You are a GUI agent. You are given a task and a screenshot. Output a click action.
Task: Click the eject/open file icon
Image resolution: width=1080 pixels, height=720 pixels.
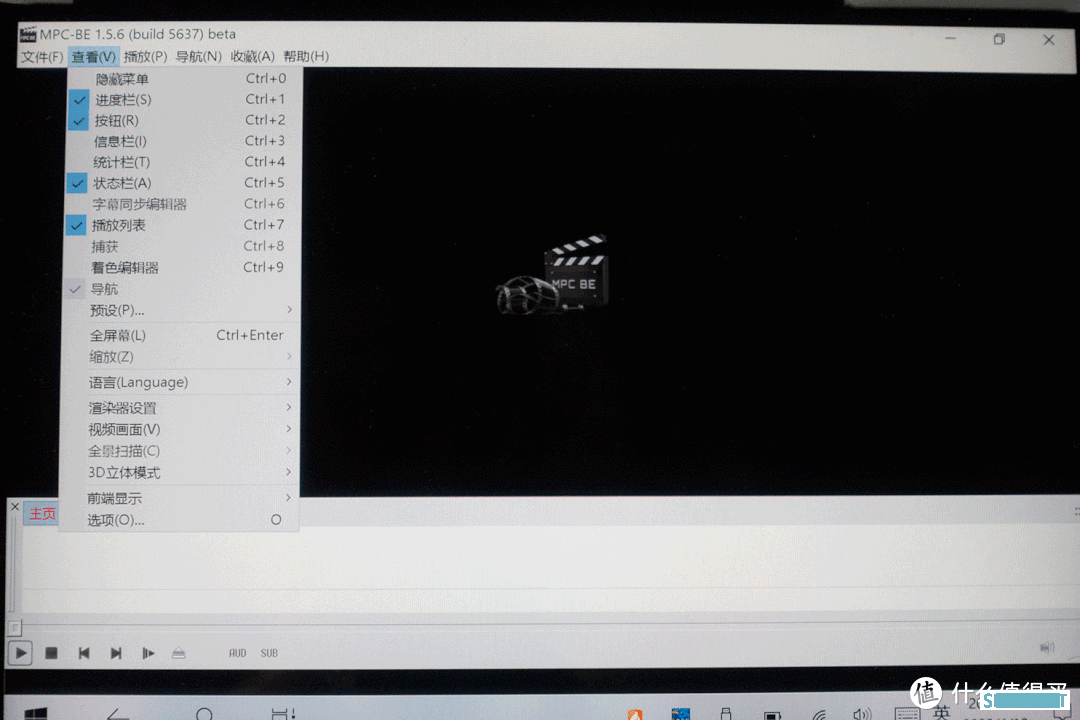click(x=178, y=652)
